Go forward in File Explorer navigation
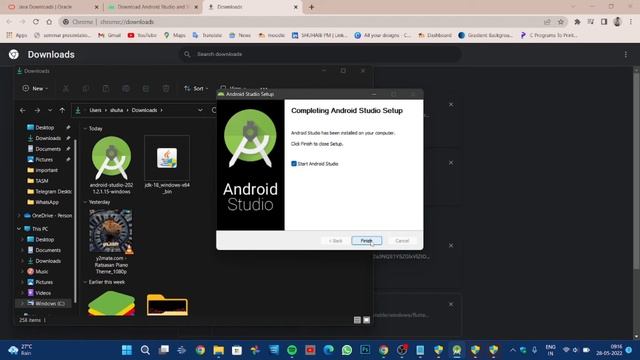Image resolution: width=640 pixels, height=360 pixels. tap(37, 110)
